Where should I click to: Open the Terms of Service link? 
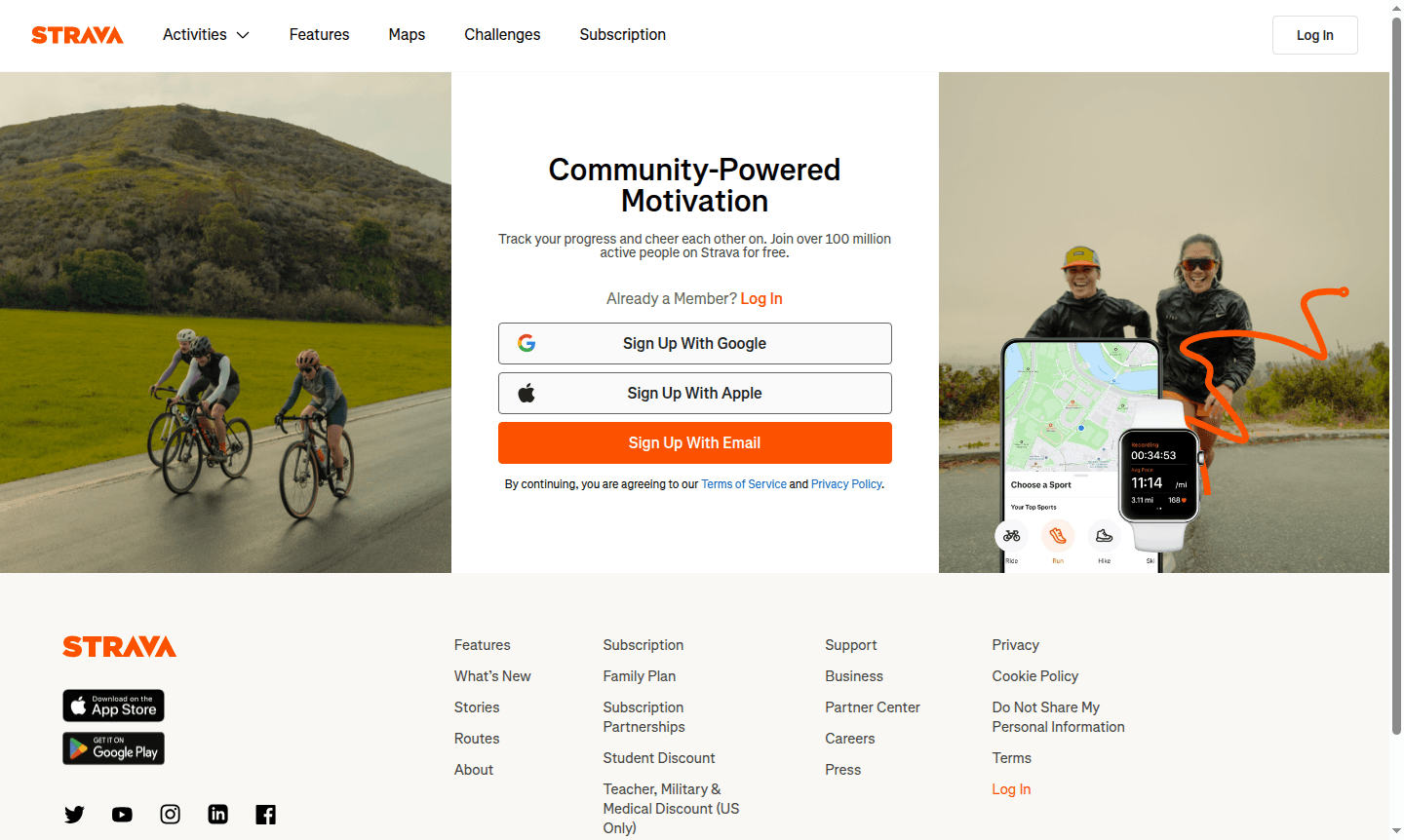744,483
